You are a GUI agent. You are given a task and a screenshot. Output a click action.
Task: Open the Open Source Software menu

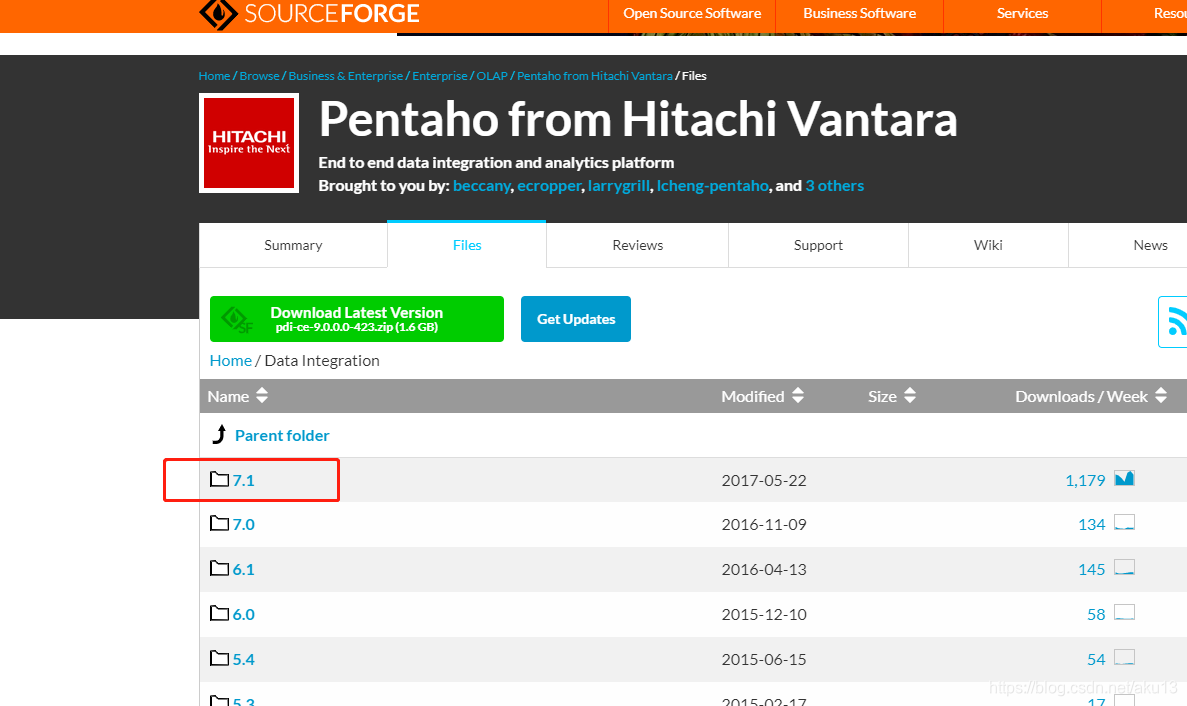692,14
